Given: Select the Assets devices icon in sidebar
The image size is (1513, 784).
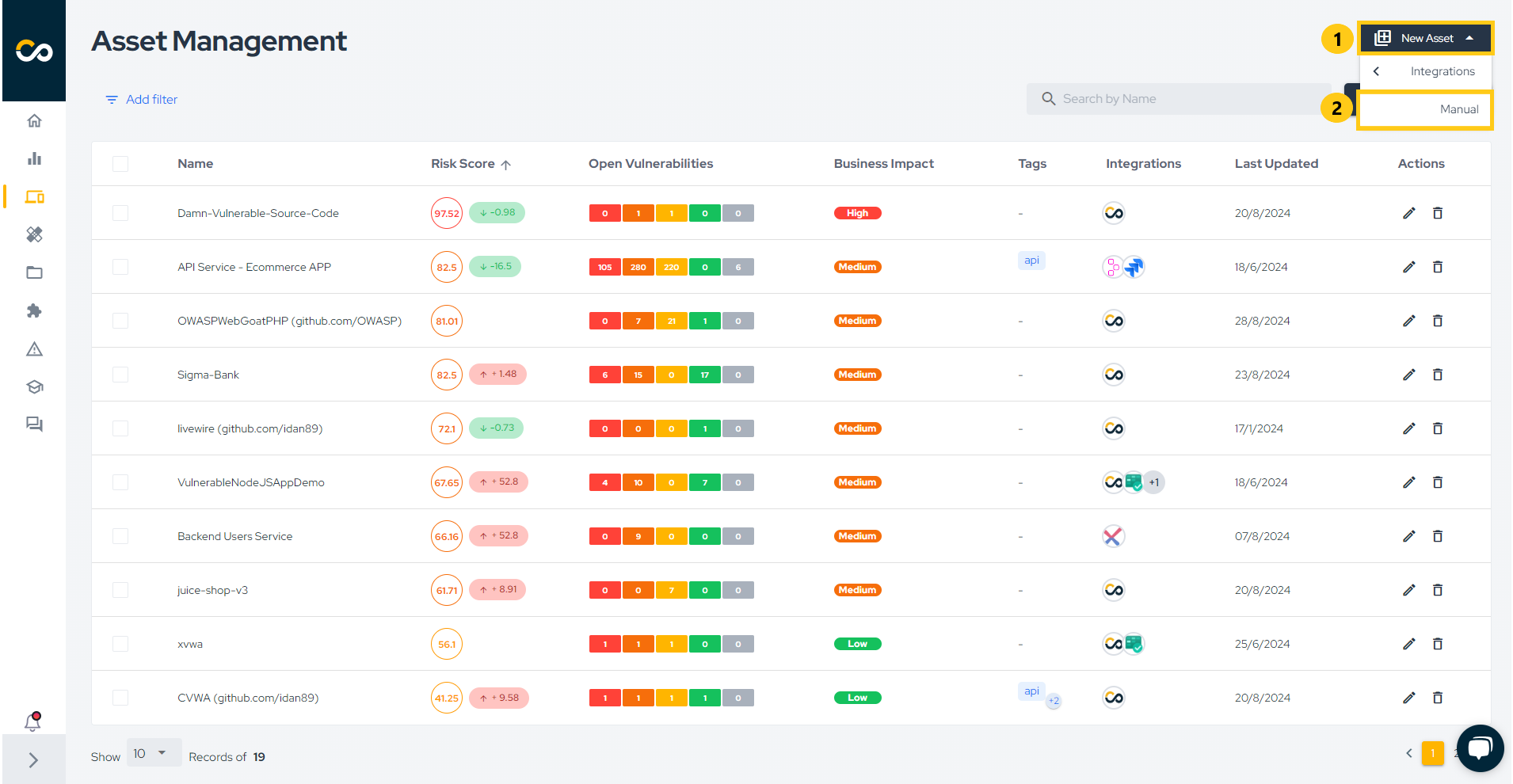Looking at the screenshot, I should 34,196.
